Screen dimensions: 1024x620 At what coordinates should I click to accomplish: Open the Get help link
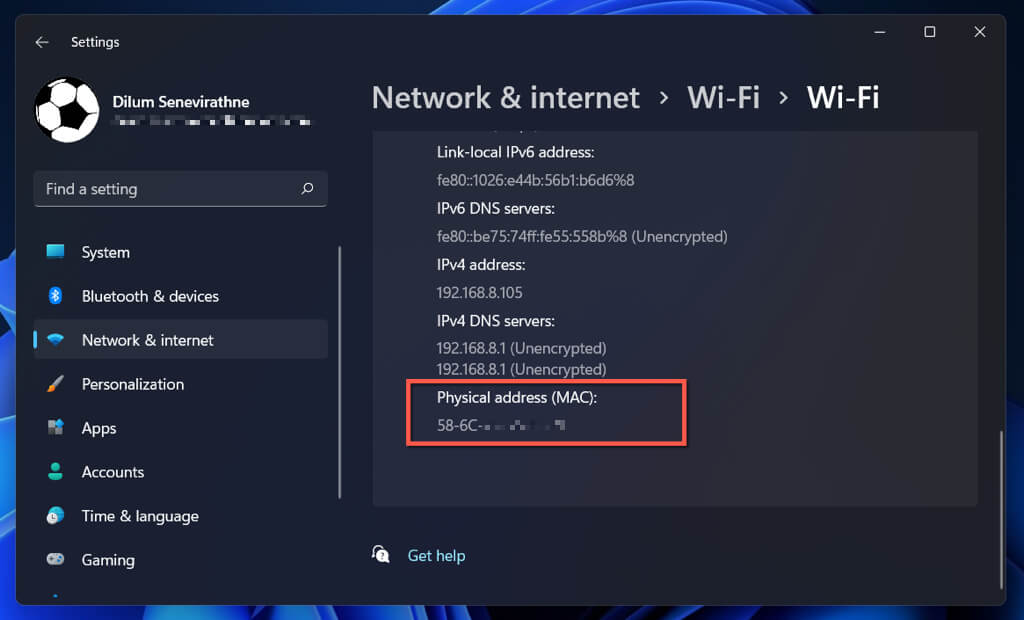[x=436, y=555]
